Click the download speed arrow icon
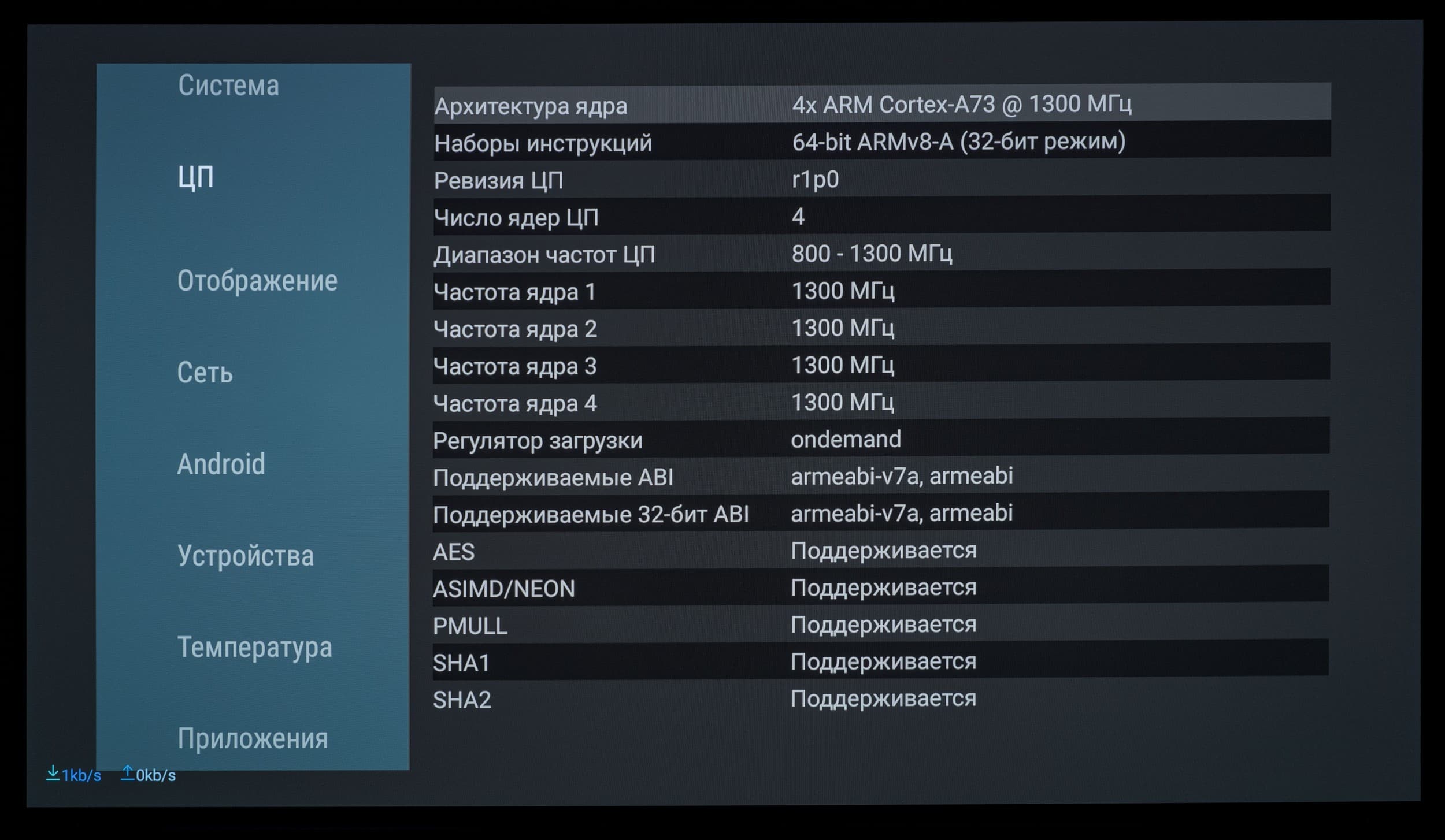 coord(53,773)
